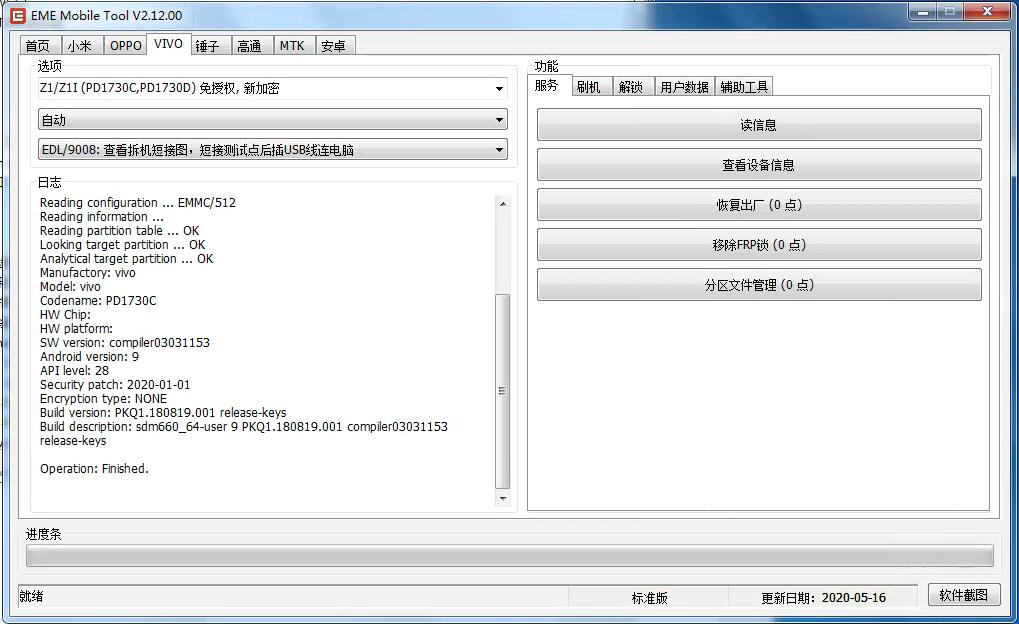Click the 恢复出厂 (0 点) button
This screenshot has height=624, width=1019.
pos(759,205)
